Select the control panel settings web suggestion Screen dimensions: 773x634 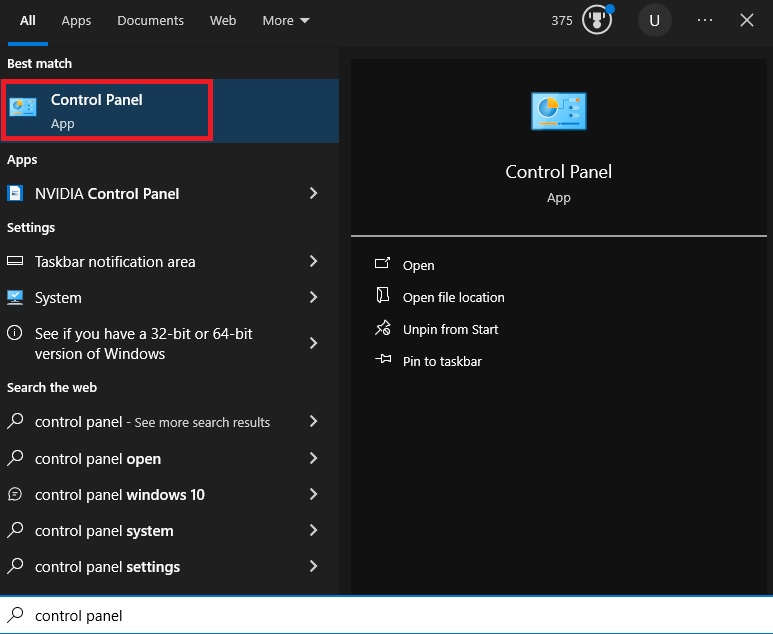click(x=107, y=566)
